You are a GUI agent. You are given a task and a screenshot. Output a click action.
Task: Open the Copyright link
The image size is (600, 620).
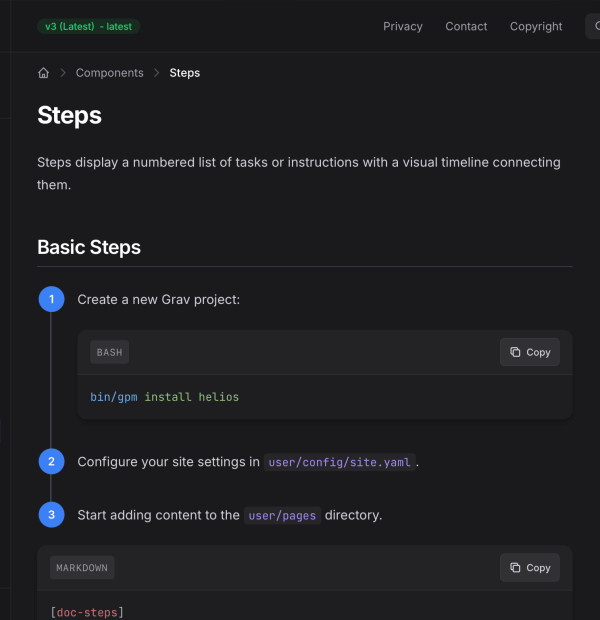pyautogui.click(x=536, y=27)
